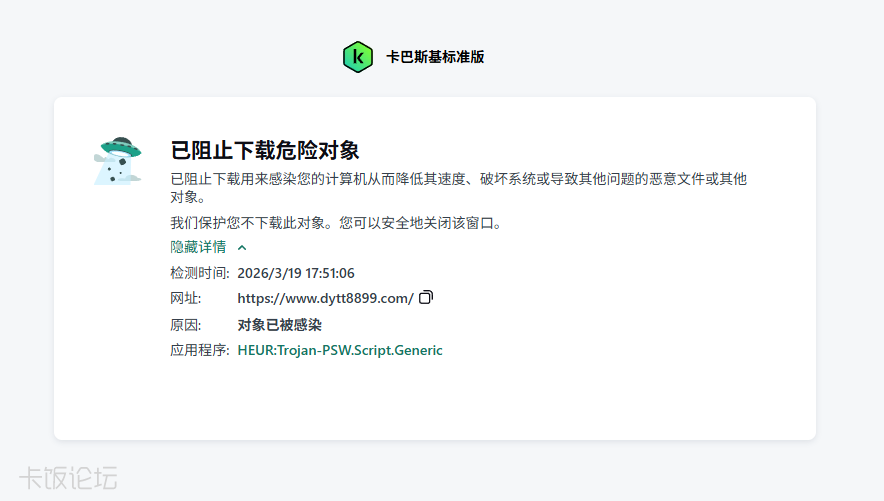The image size is (884, 501).
Task: Click the 卡饭论坛 watermark
Action: [68, 478]
